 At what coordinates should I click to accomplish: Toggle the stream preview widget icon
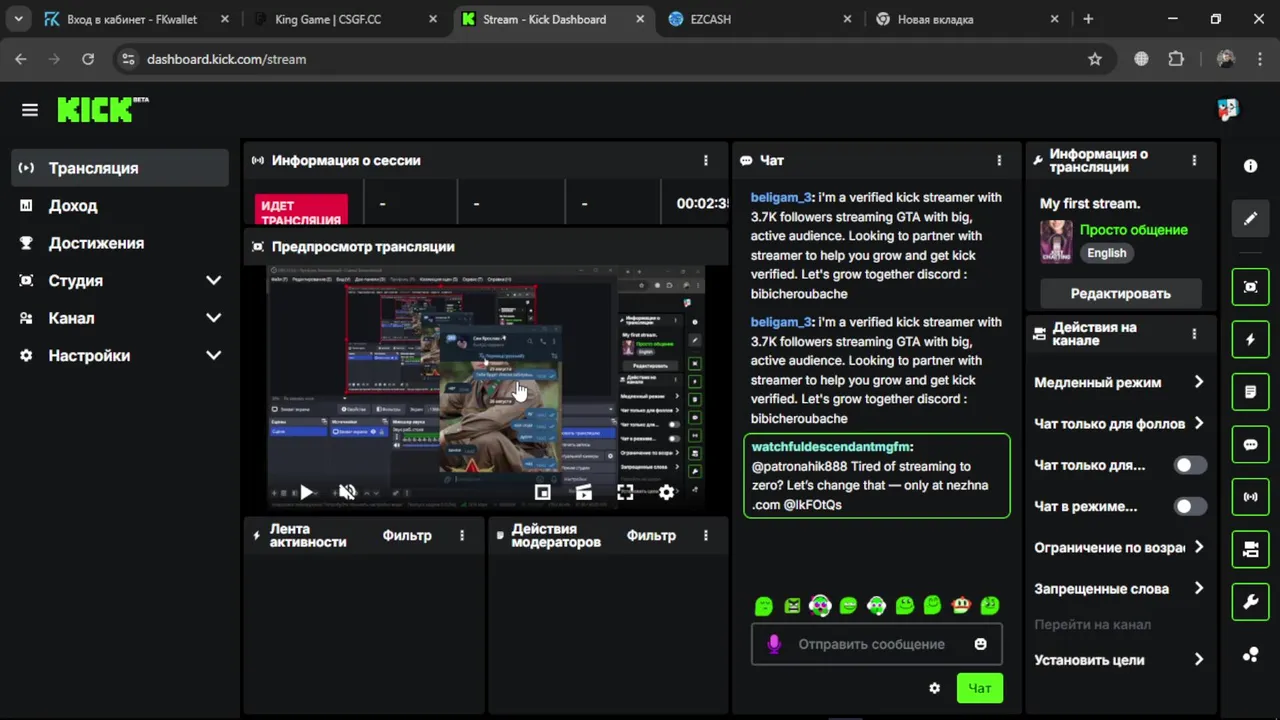(x=1250, y=287)
